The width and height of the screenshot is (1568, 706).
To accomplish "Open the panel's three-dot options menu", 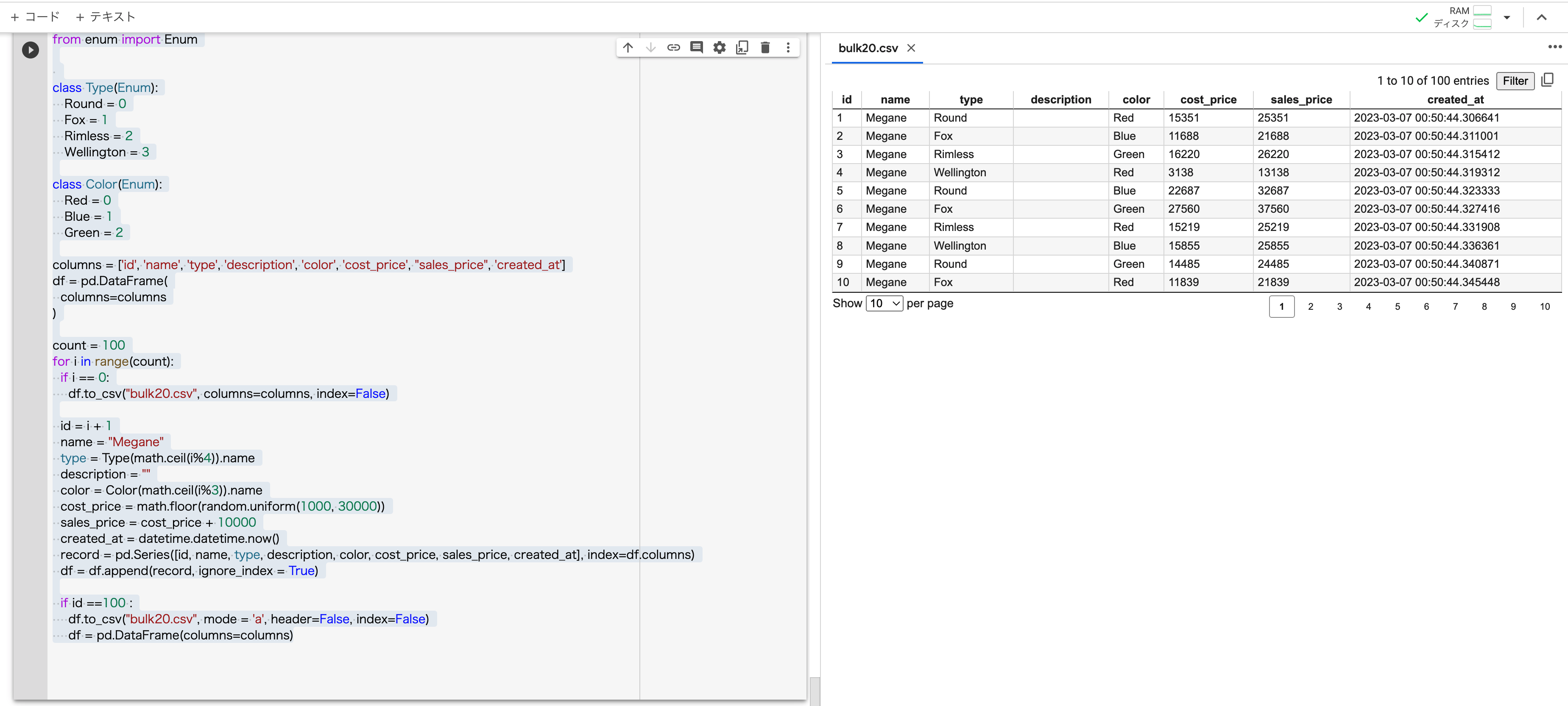I will click(1554, 47).
